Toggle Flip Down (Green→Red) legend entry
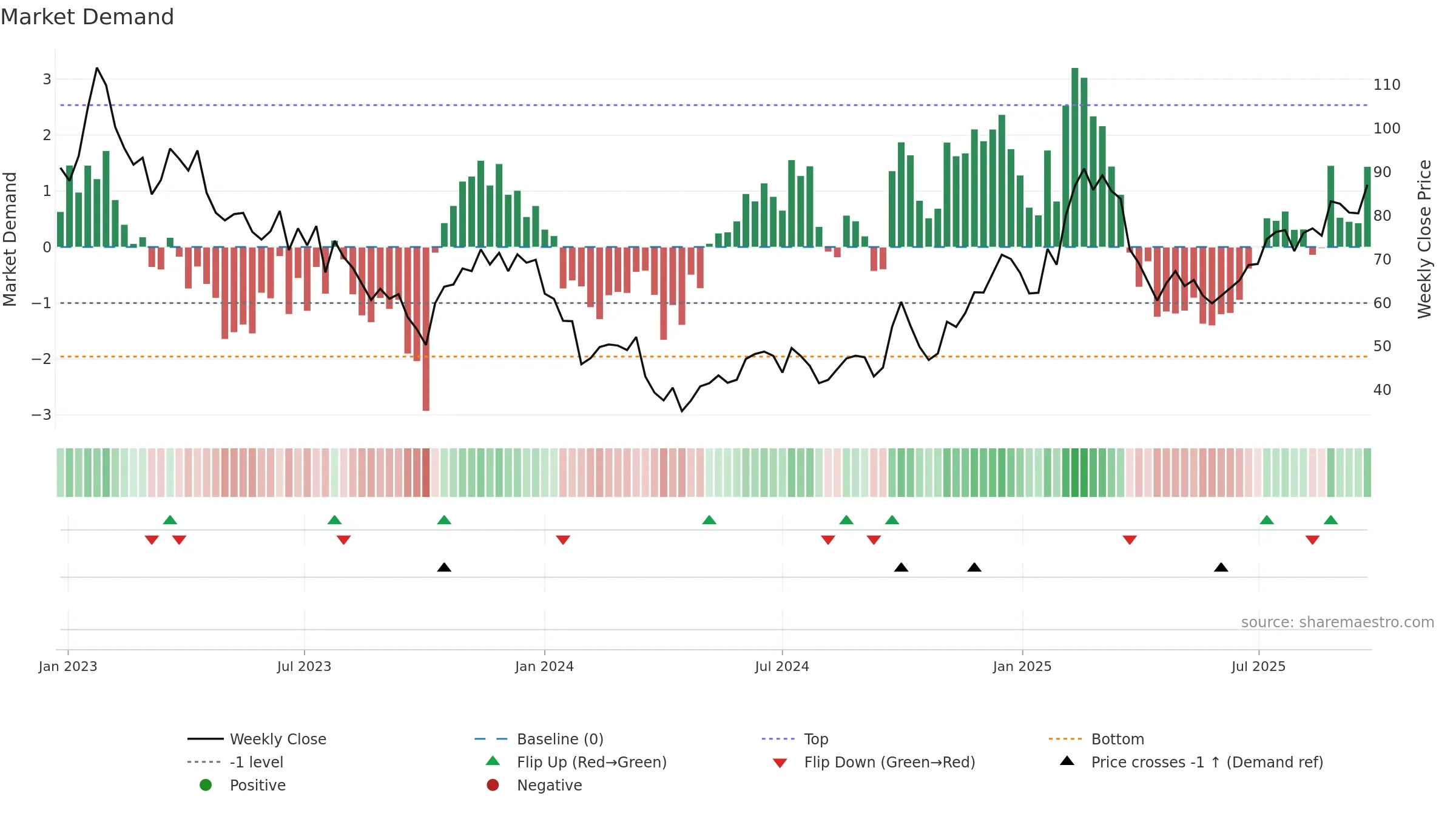Viewport: 1456px width, 819px height. coord(874,762)
